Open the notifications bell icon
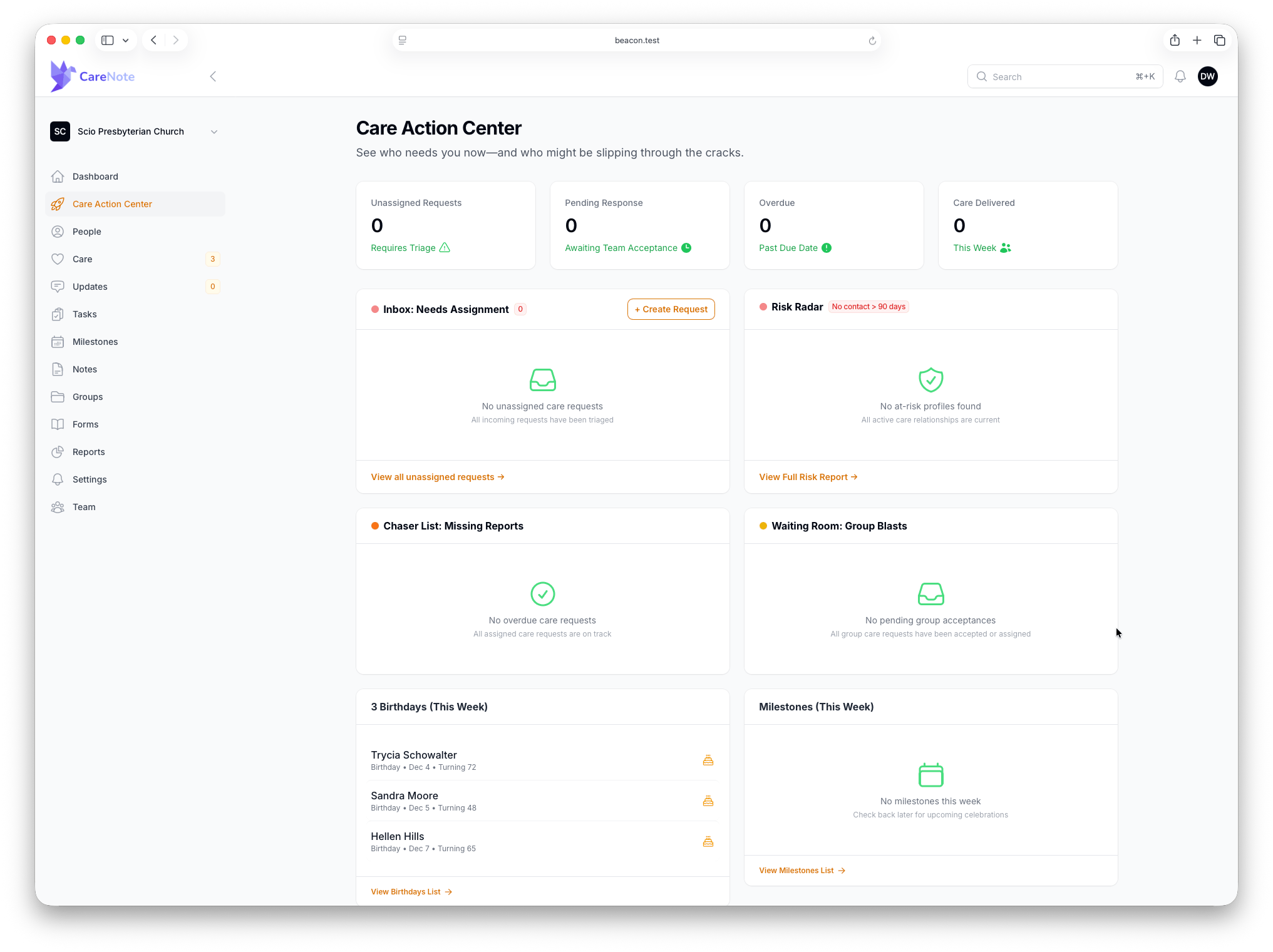1273x952 pixels. 1180,76
